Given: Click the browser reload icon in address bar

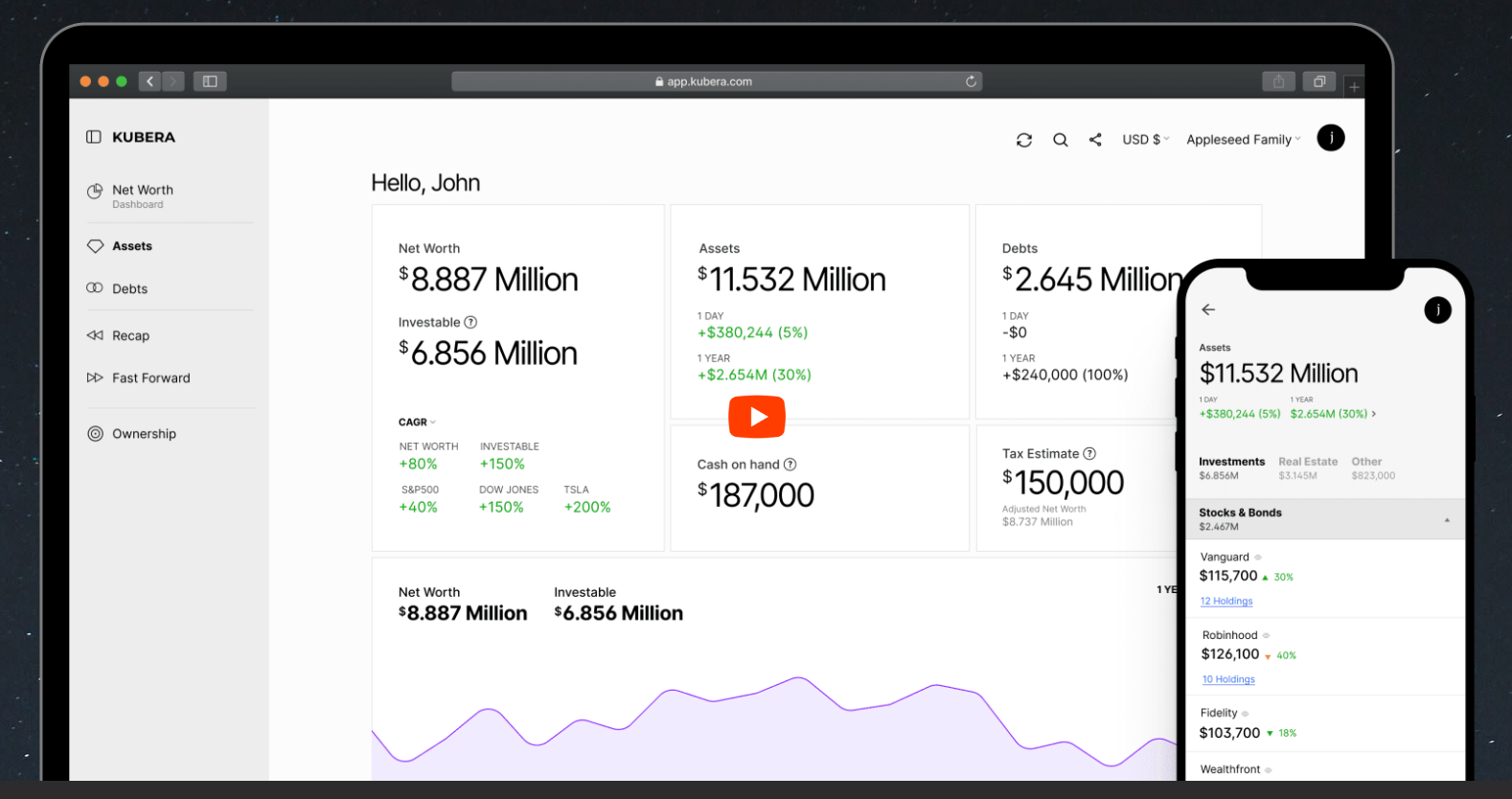Looking at the screenshot, I should pyautogui.click(x=971, y=81).
